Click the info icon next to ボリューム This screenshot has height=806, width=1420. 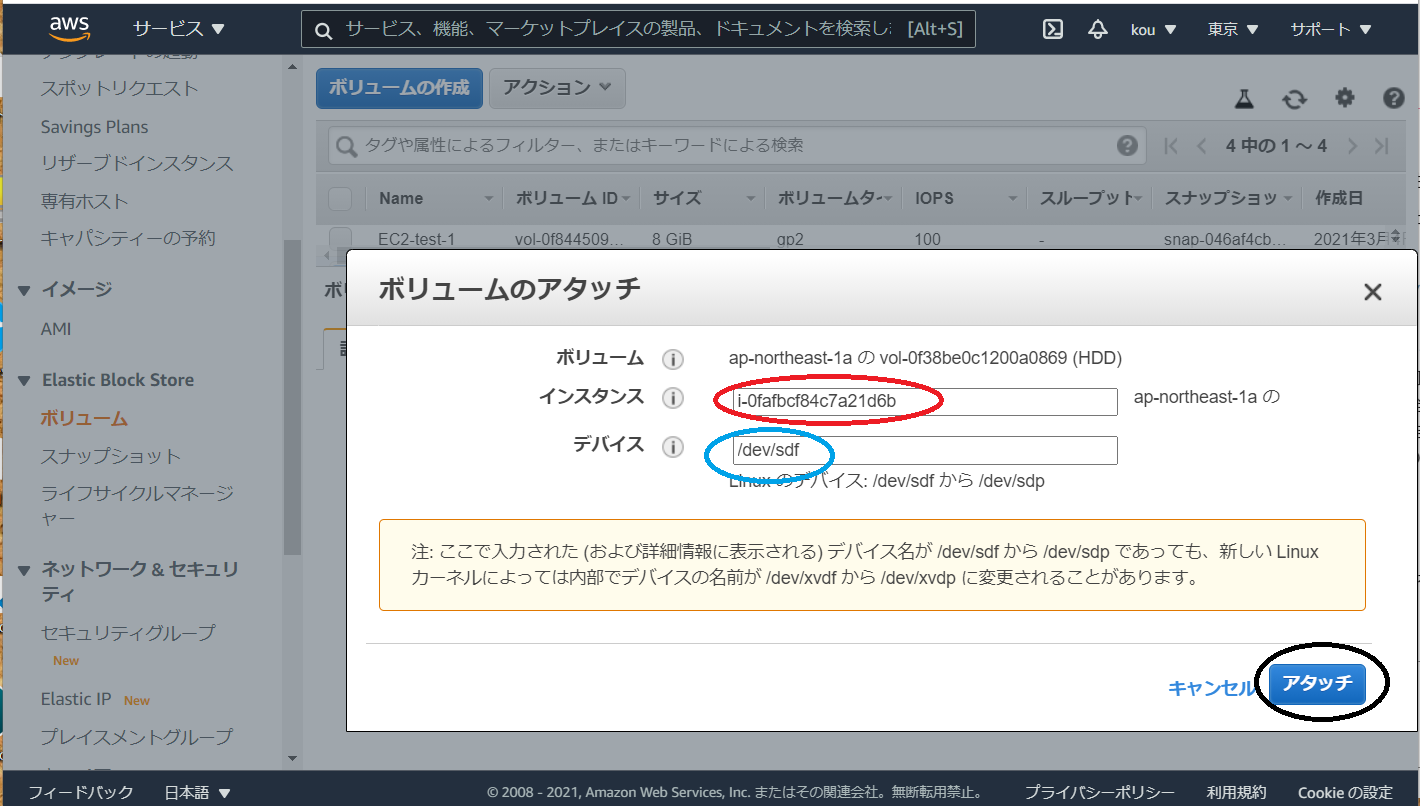[x=672, y=358]
